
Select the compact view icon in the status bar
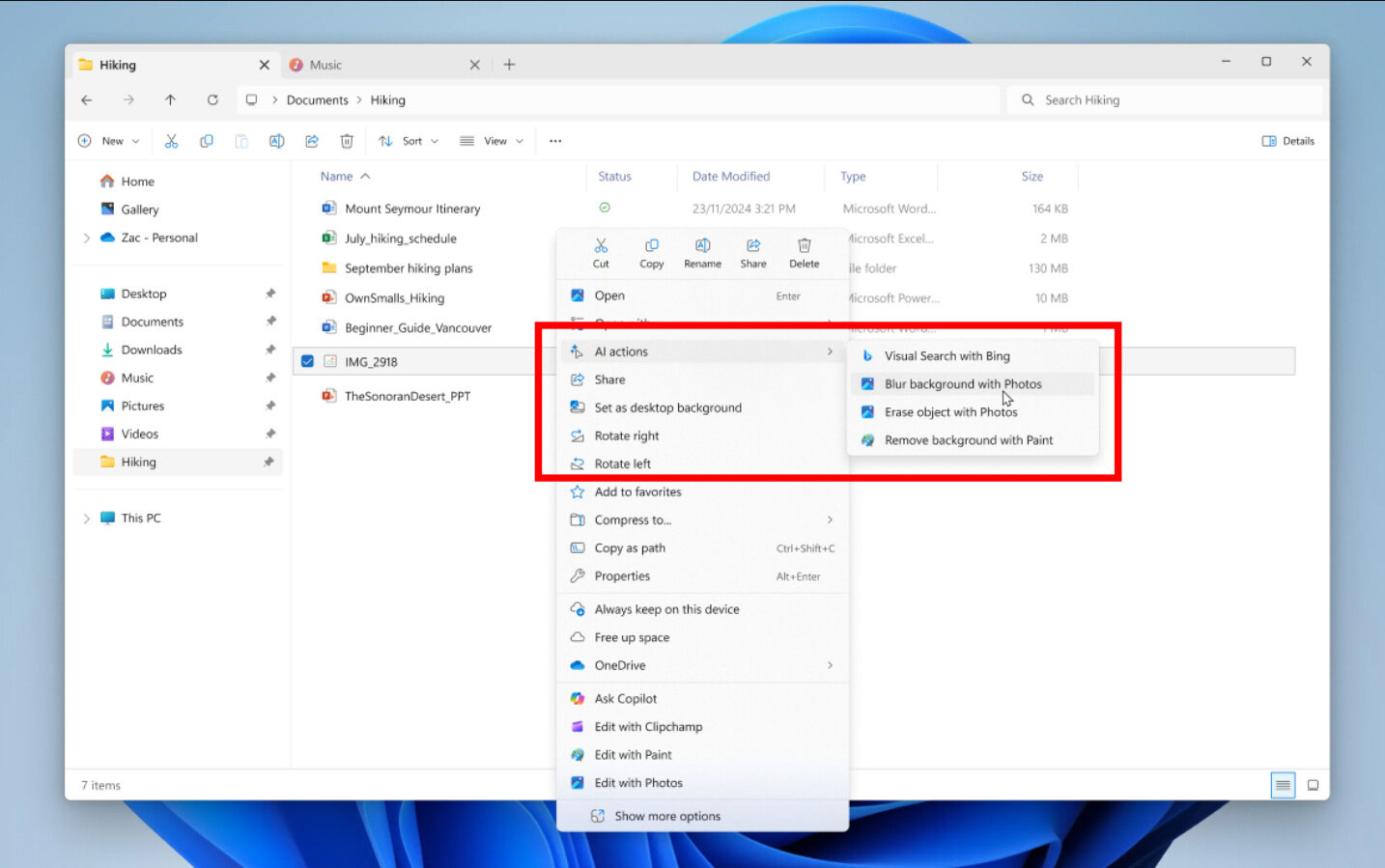tap(1282, 785)
